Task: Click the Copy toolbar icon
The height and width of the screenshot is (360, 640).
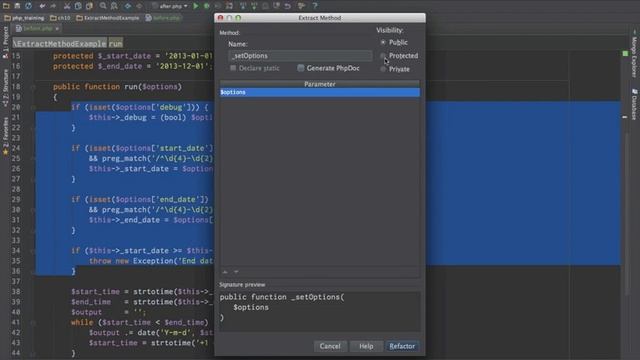Action: coord(78,6)
